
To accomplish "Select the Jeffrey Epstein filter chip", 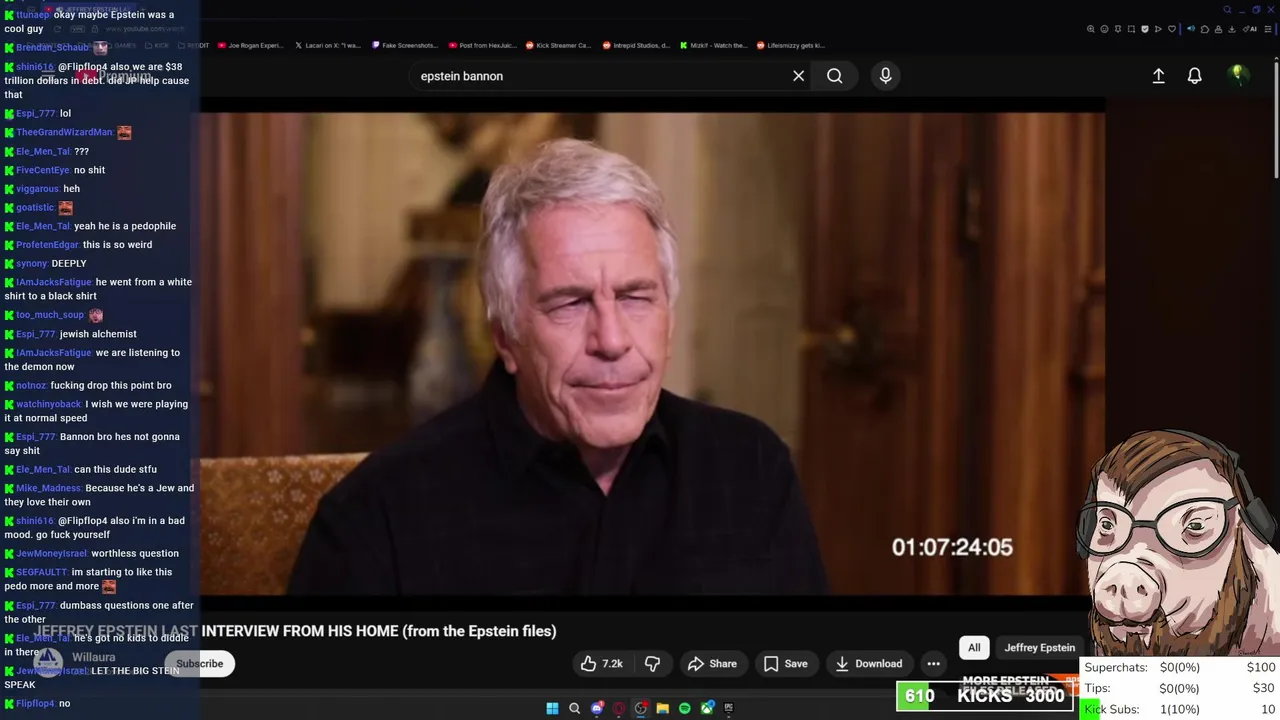I will 1039,647.
